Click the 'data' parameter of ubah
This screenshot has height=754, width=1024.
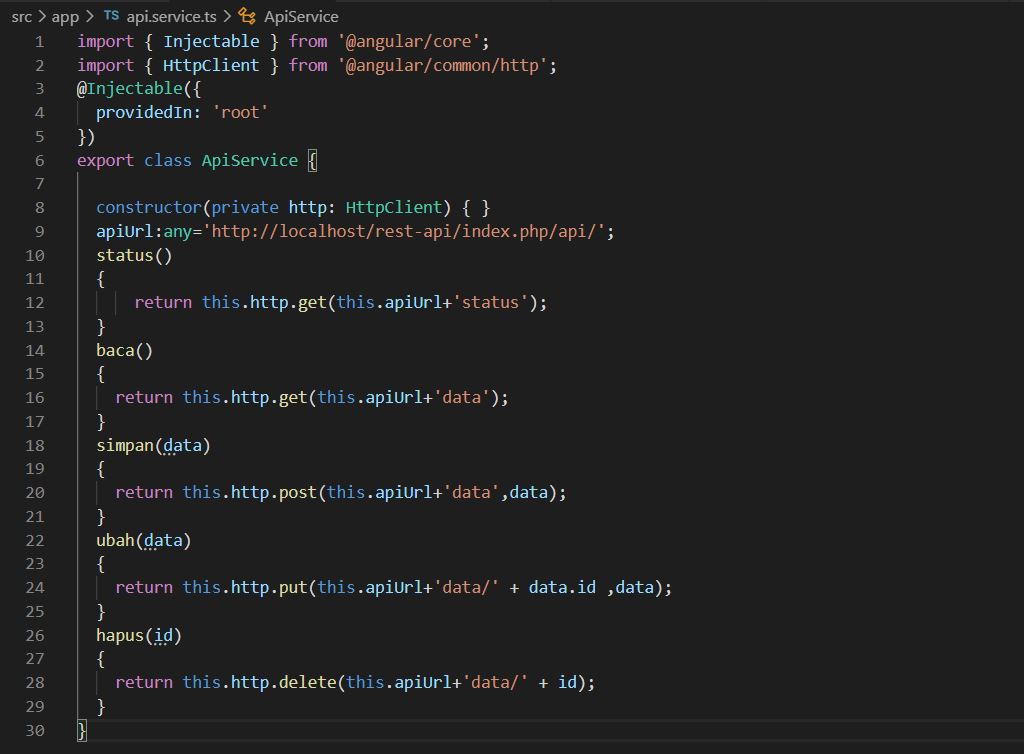[163, 541]
